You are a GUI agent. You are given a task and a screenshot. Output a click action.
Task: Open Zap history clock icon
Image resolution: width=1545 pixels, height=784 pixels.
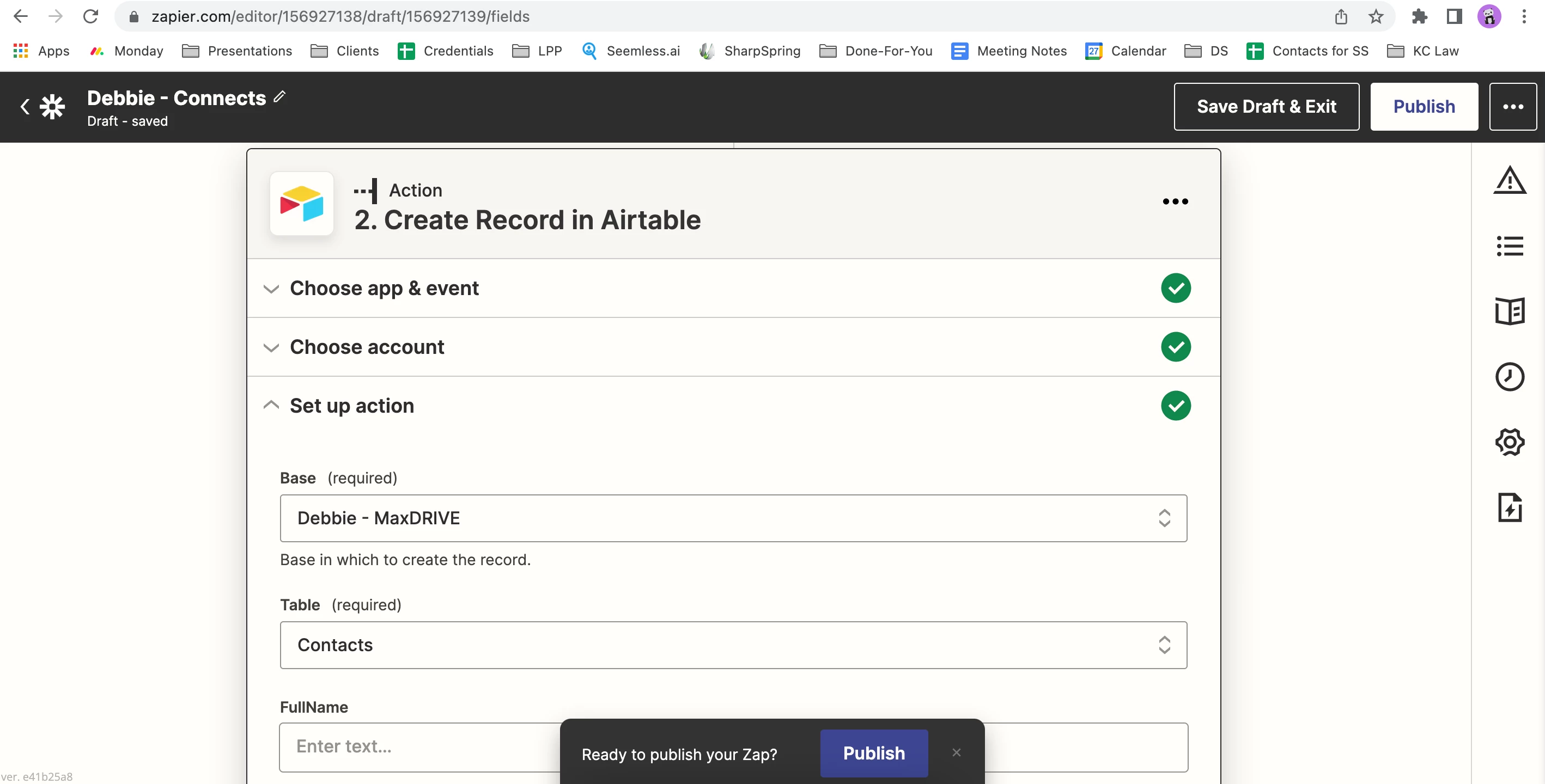[x=1509, y=377]
